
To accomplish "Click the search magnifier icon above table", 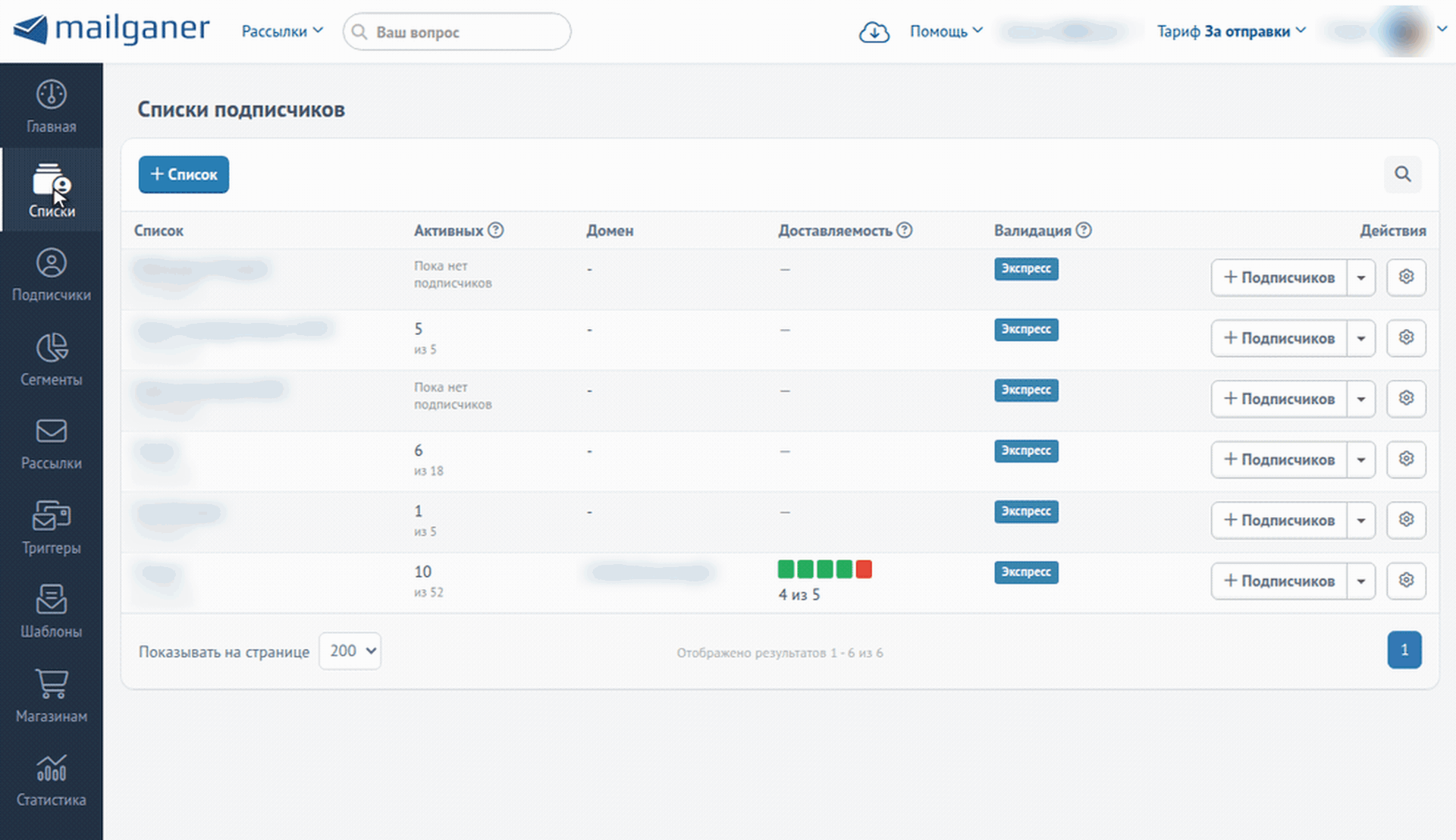I will [x=1402, y=174].
